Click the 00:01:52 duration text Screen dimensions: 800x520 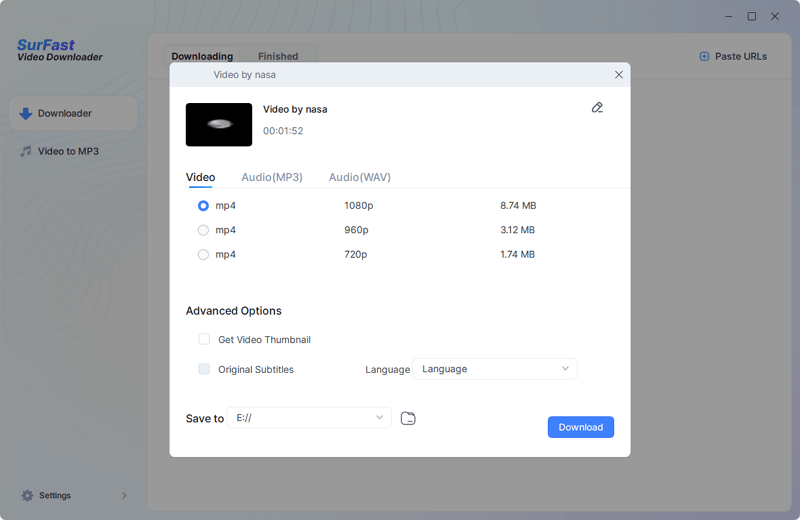pyautogui.click(x=283, y=131)
